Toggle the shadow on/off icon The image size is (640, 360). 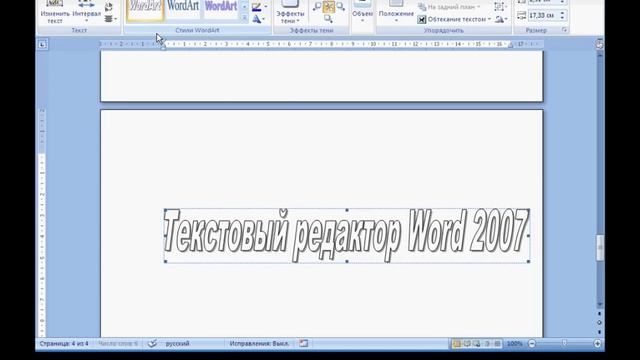[329, 7]
